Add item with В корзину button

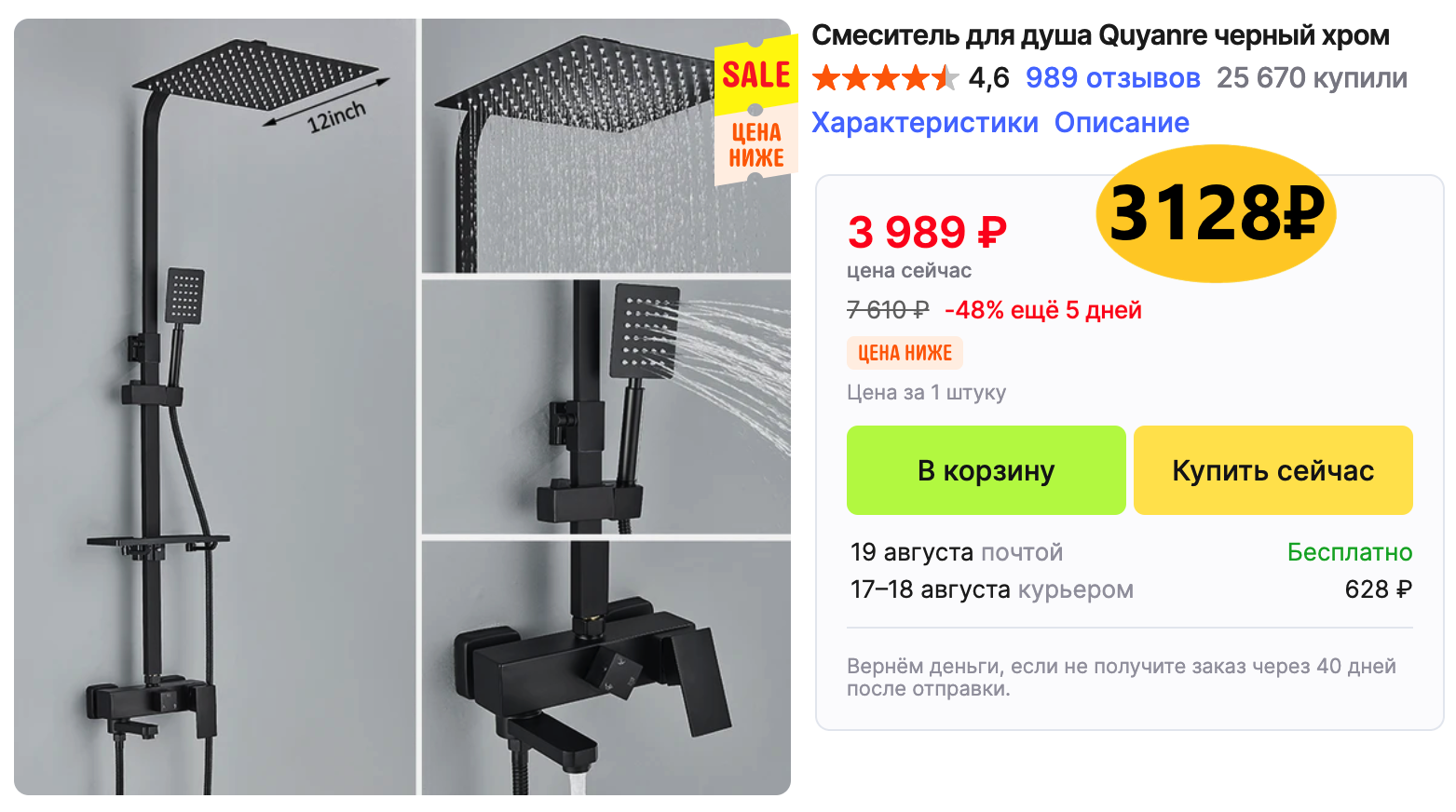coord(986,470)
